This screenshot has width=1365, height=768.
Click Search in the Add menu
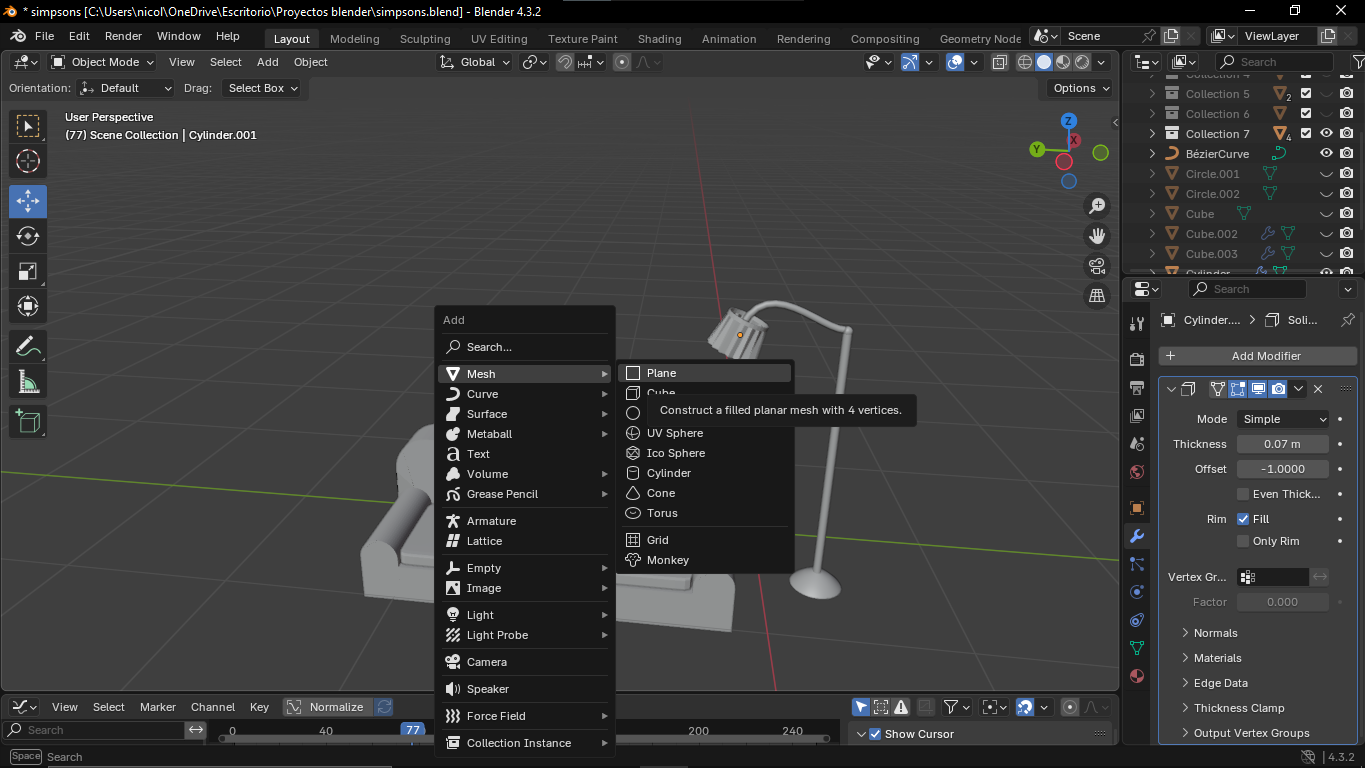click(x=525, y=347)
